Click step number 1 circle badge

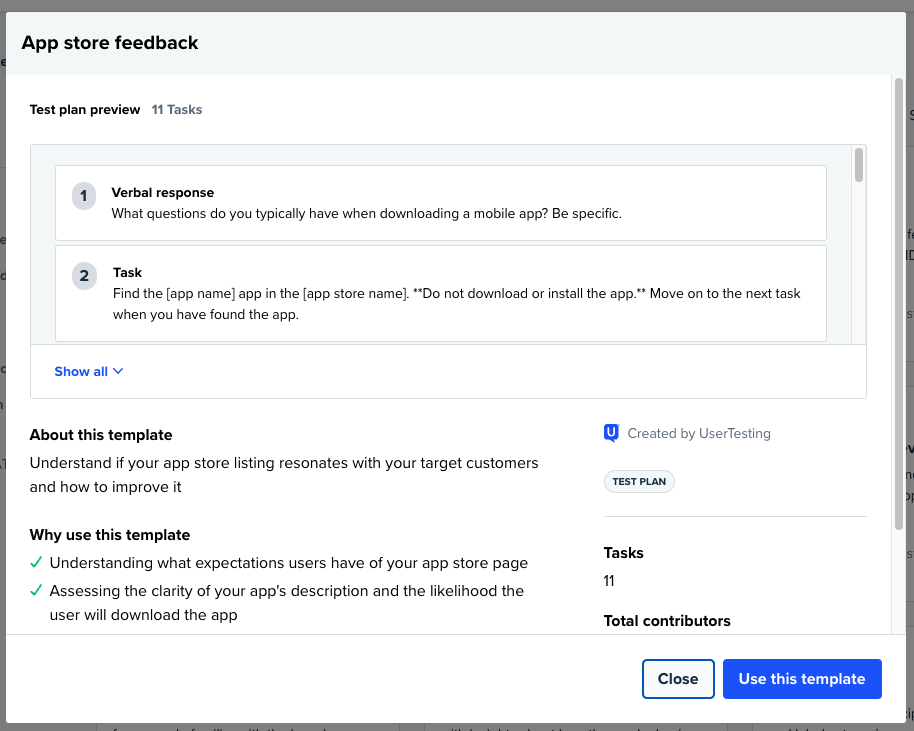coord(84,195)
